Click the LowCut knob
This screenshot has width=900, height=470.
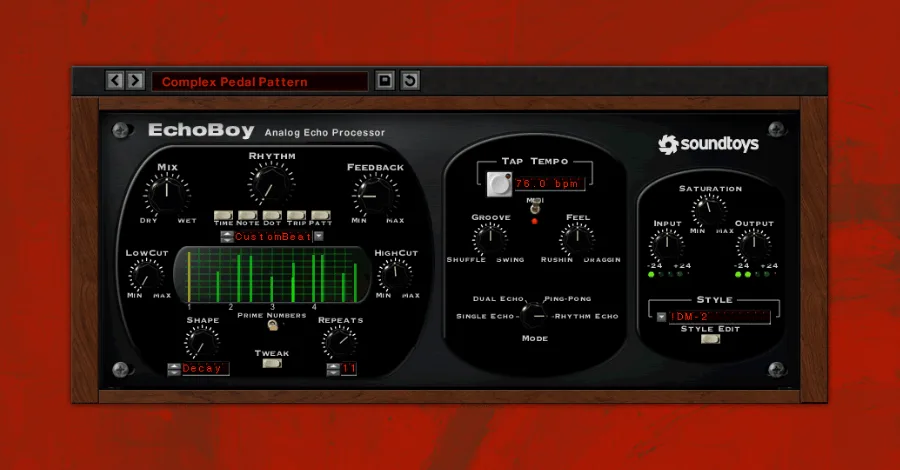(x=145, y=275)
